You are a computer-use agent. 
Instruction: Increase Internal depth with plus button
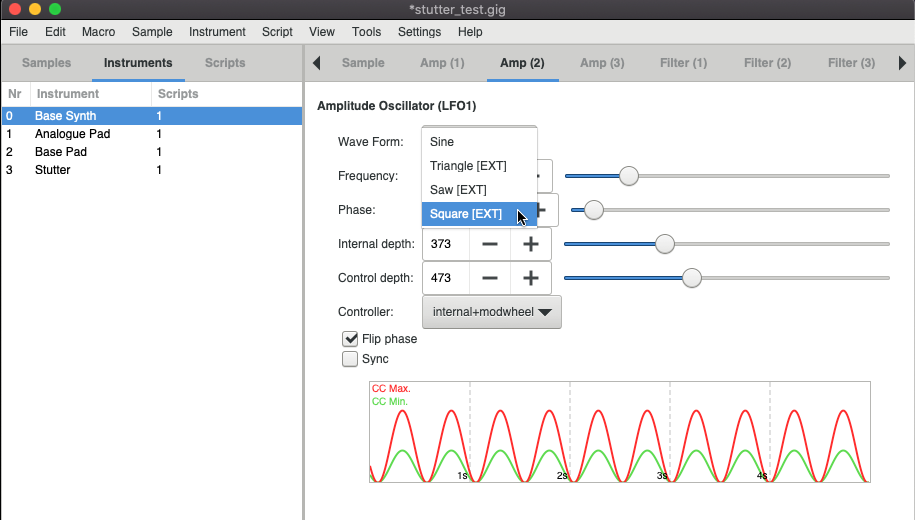tap(530, 244)
